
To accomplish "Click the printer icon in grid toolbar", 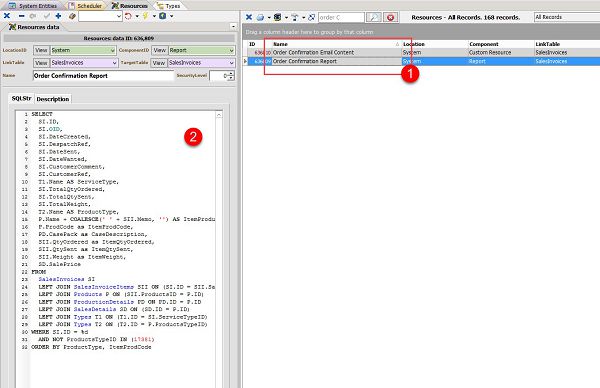I will coord(261,17).
